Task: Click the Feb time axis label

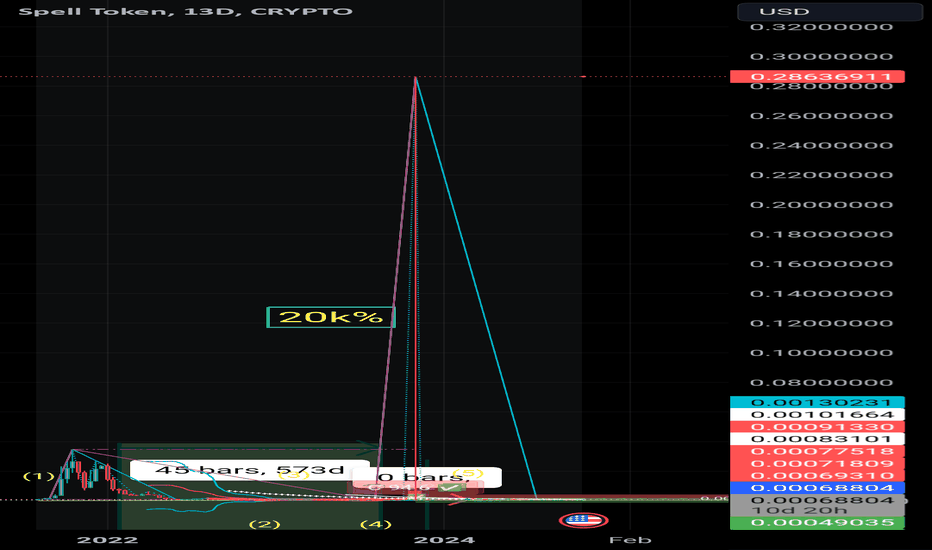Action: (630, 540)
